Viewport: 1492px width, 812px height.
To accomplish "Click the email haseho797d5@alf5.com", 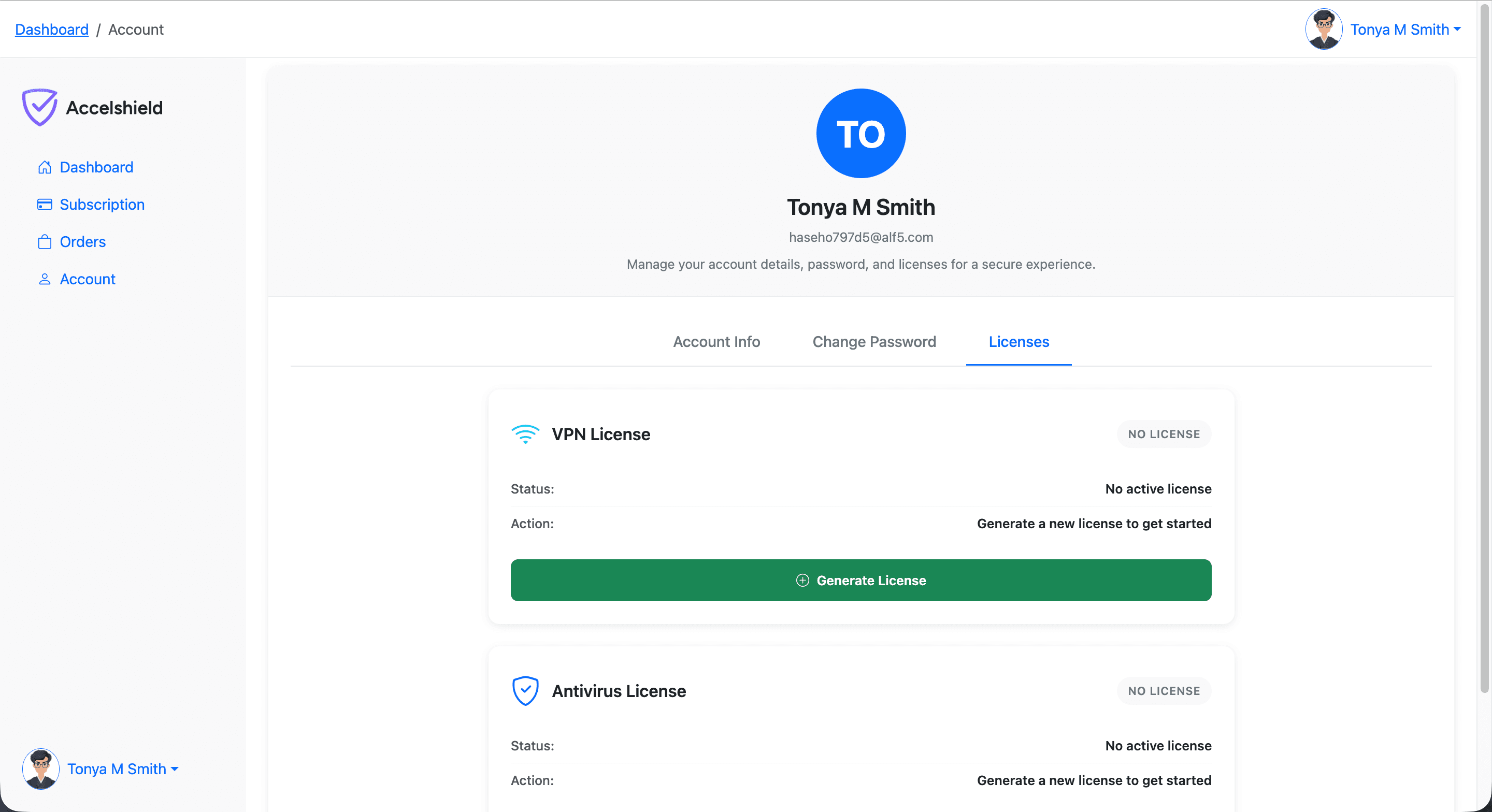I will [860, 238].
